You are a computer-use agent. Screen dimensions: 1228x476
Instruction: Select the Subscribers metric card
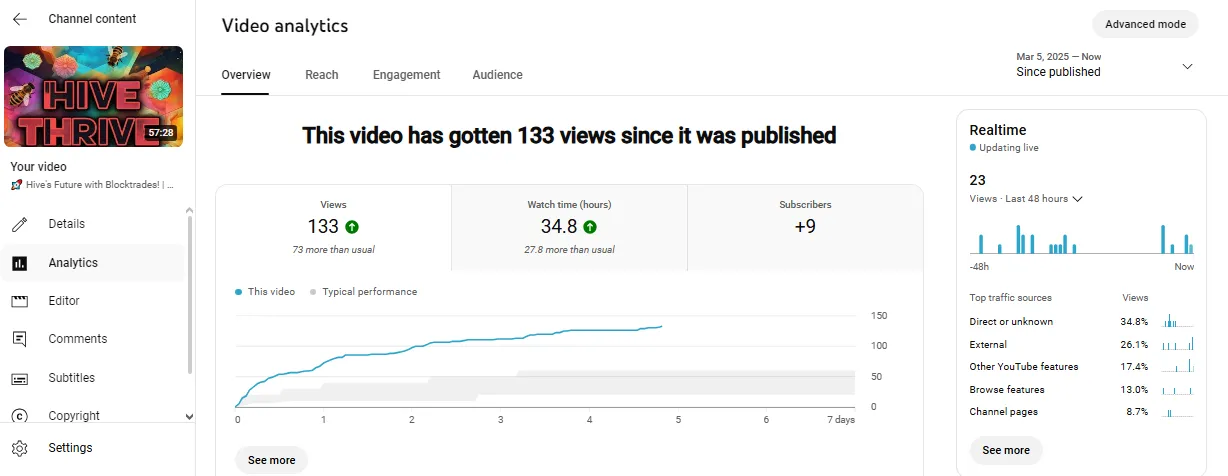(805, 228)
